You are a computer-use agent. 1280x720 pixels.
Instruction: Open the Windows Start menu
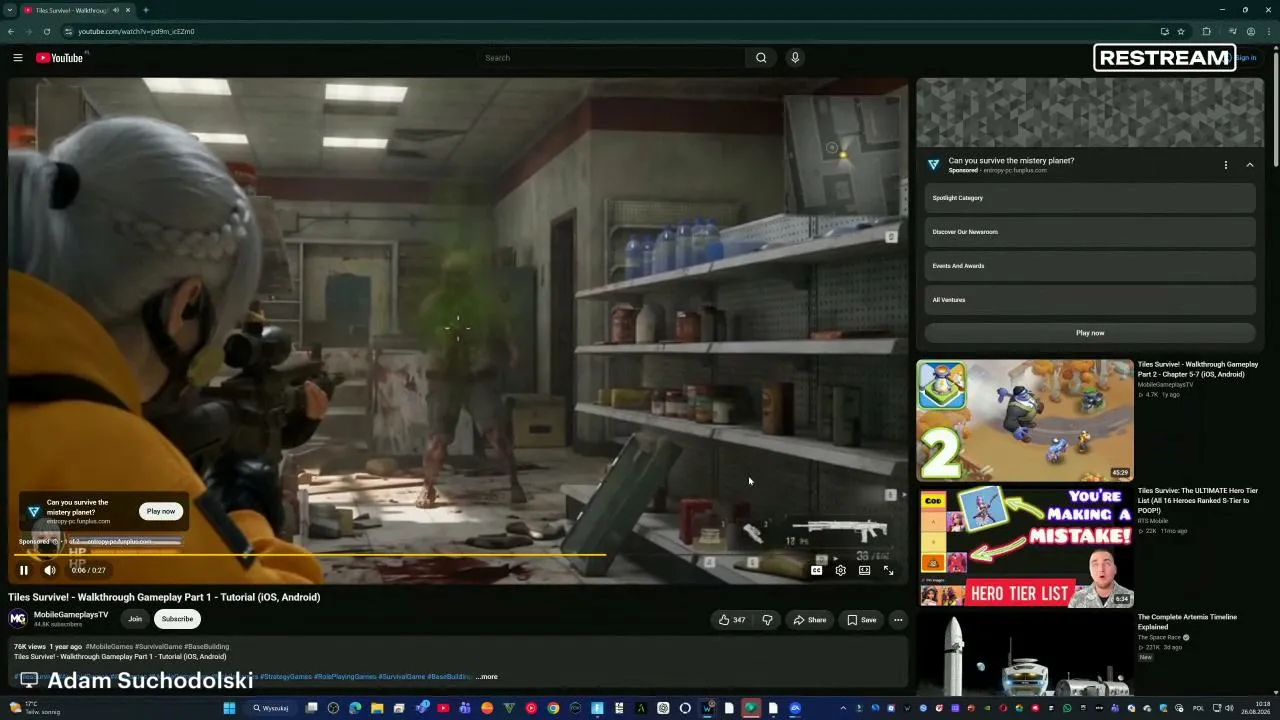coord(229,708)
